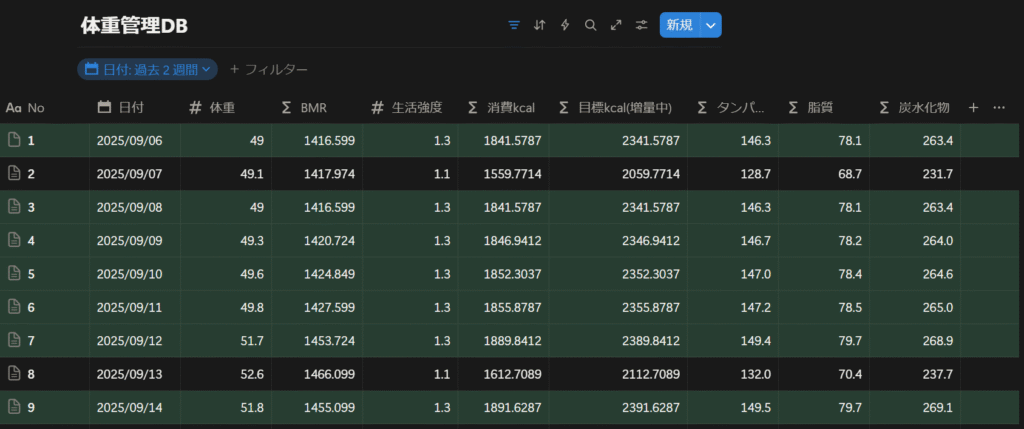Image resolution: width=1024 pixels, height=429 pixels.
Task: Open the page icon of row 1
Action: click(14, 141)
